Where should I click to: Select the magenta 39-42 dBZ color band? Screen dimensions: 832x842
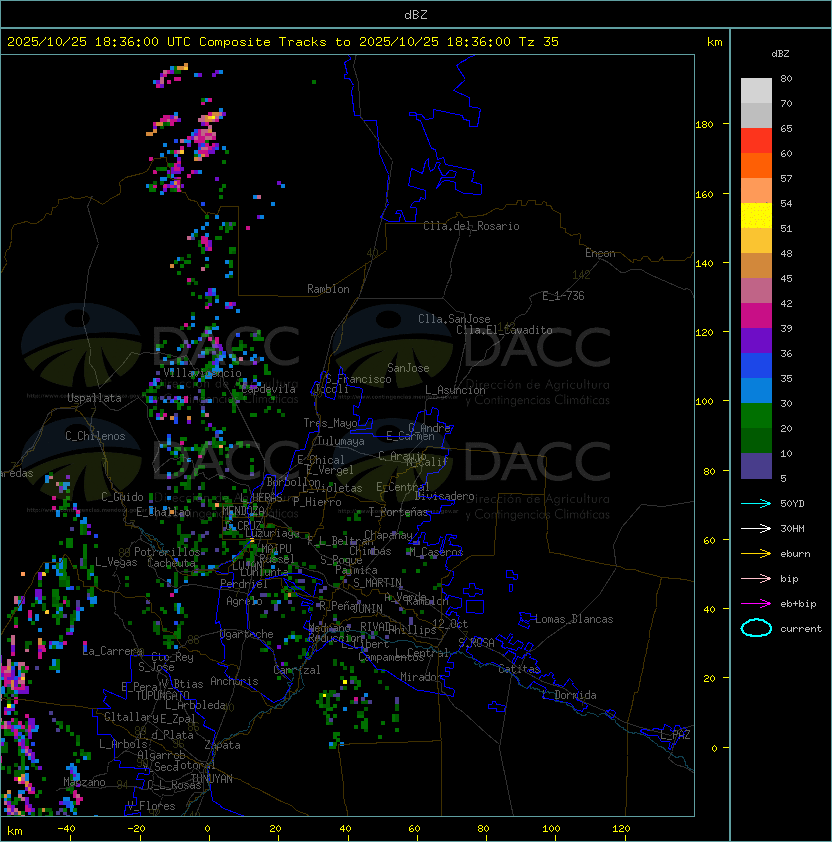tap(756, 316)
